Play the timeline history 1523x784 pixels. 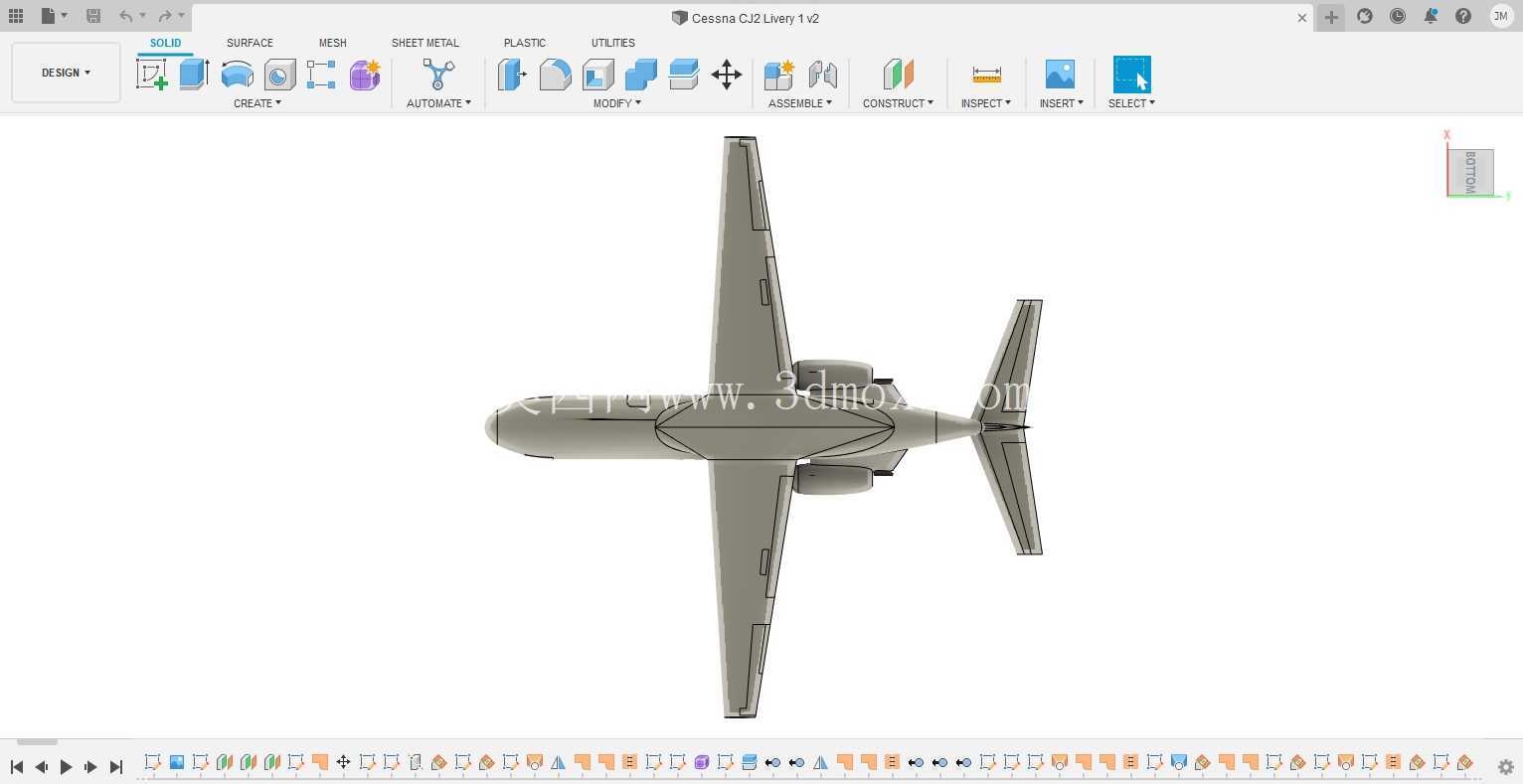(x=66, y=766)
